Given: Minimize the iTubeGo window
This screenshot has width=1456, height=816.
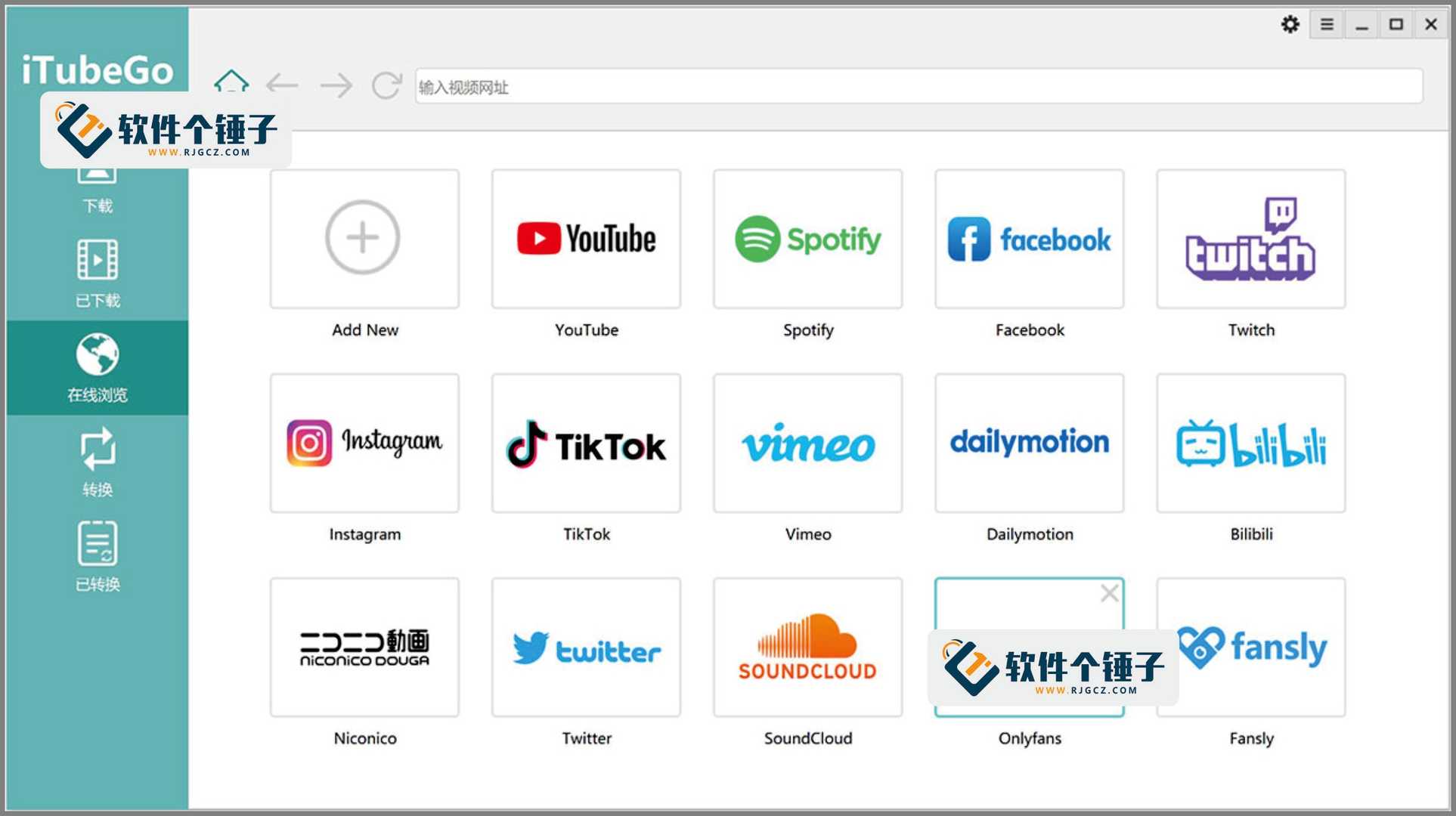Looking at the screenshot, I should [x=1362, y=24].
